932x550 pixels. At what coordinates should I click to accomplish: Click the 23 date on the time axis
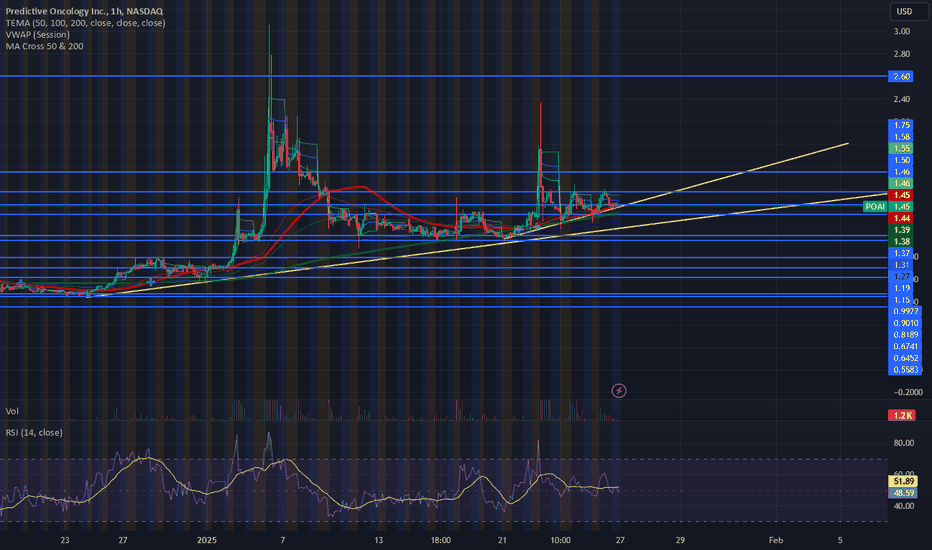[64, 540]
